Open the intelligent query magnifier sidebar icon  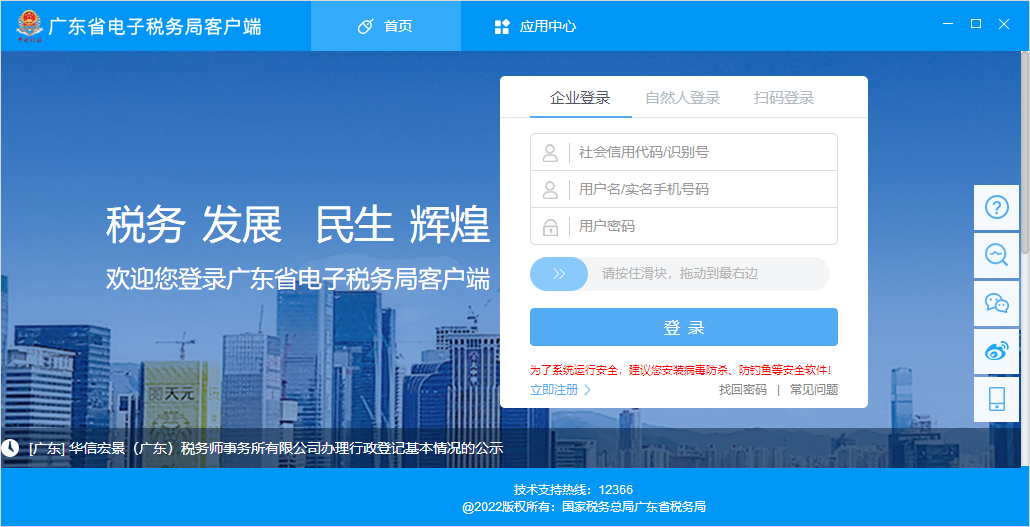(x=996, y=255)
